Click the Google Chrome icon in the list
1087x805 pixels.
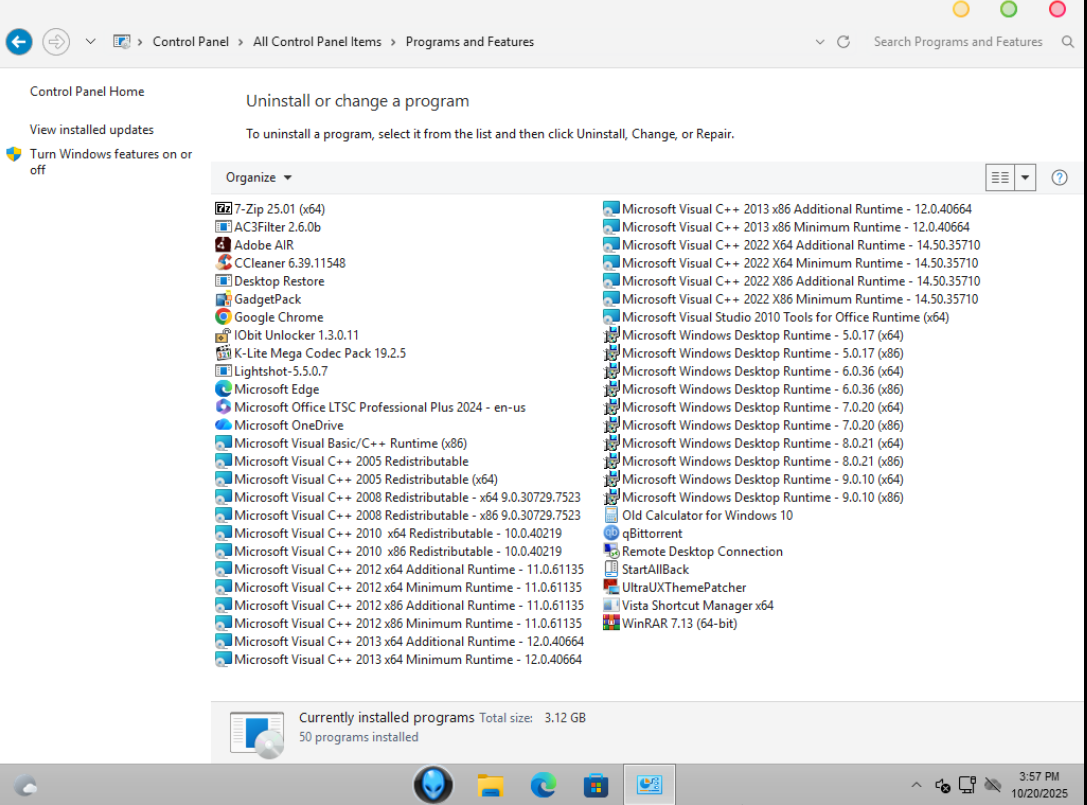point(224,317)
